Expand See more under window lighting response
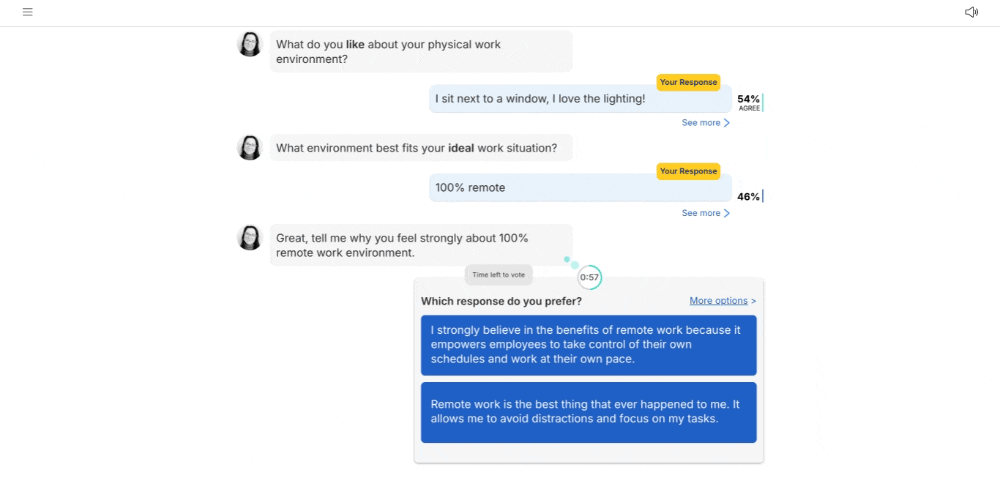 click(x=705, y=123)
